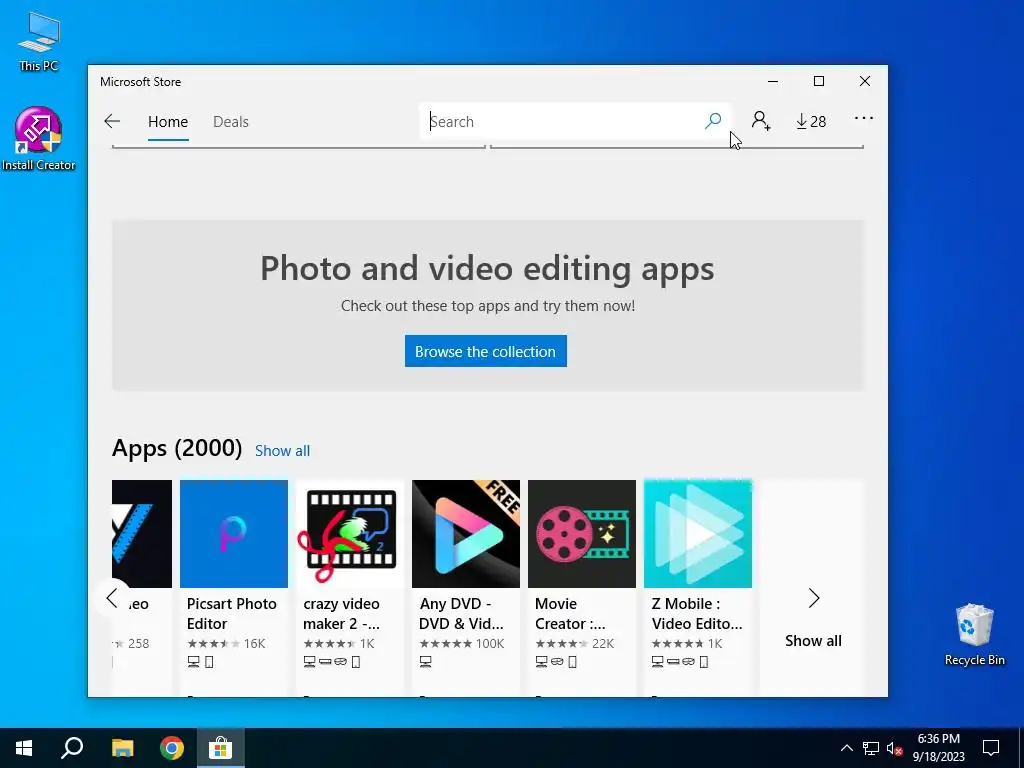This screenshot has height=768, width=1024.
Task: Switch to the Deals tab
Action: 231,121
